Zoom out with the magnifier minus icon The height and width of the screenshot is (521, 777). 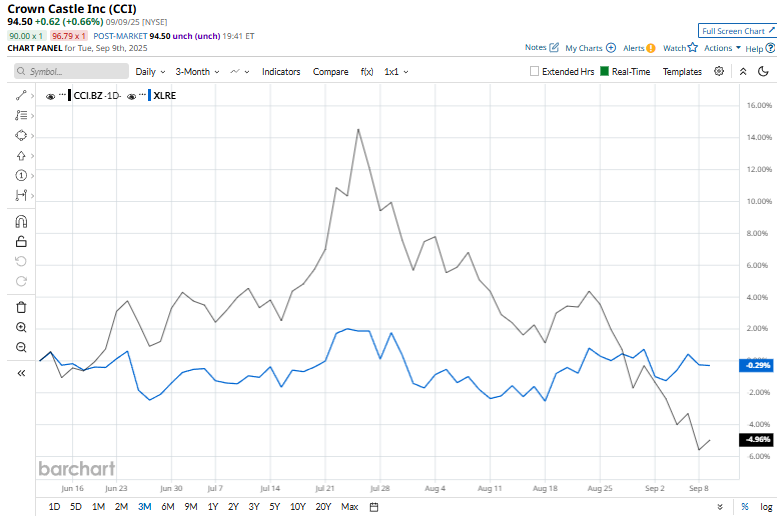pos(21,347)
